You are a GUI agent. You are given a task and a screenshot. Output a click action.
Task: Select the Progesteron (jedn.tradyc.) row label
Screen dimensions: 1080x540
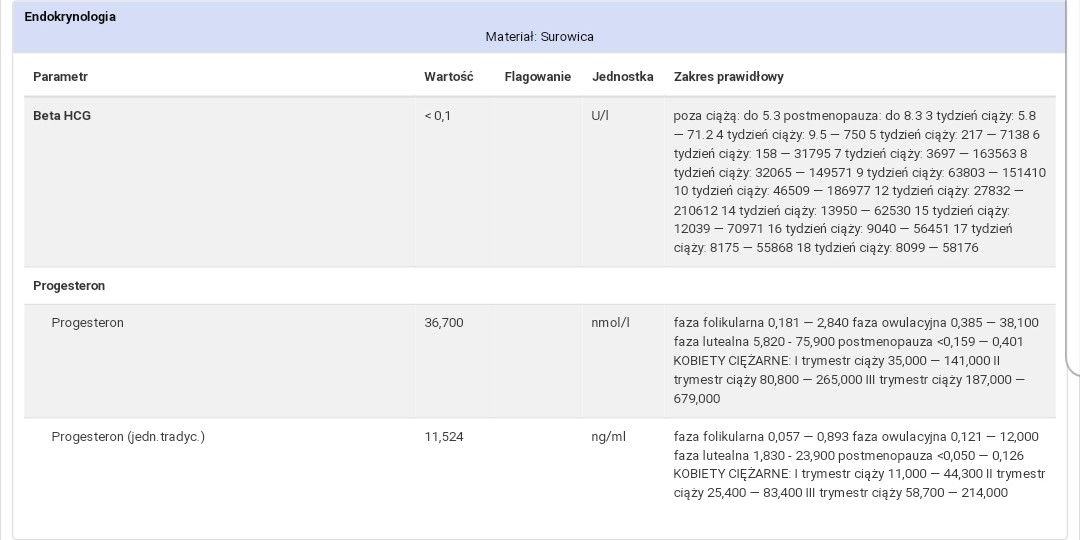128,437
